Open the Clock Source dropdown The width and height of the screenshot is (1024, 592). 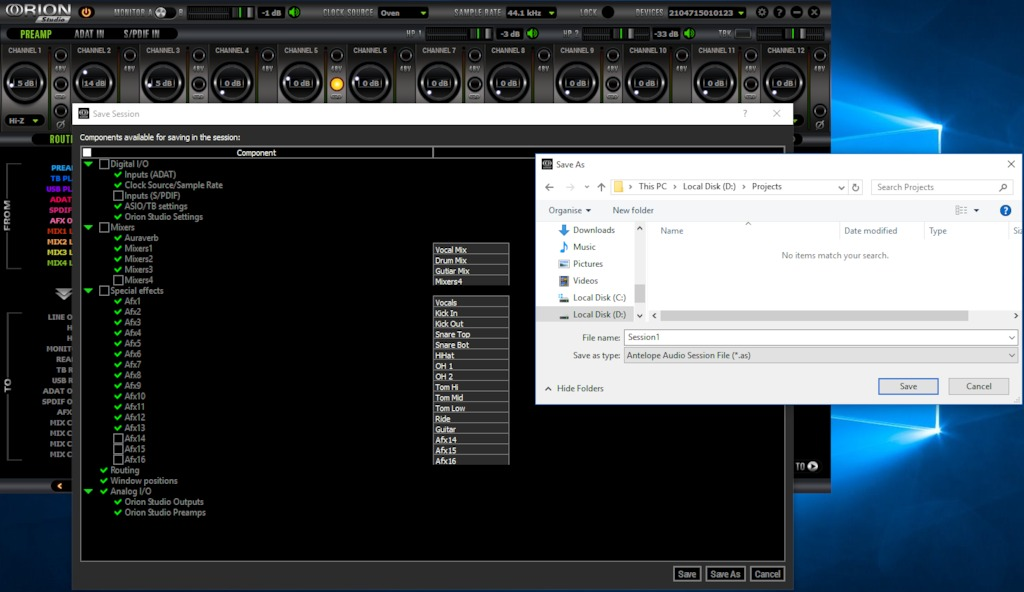tap(403, 12)
